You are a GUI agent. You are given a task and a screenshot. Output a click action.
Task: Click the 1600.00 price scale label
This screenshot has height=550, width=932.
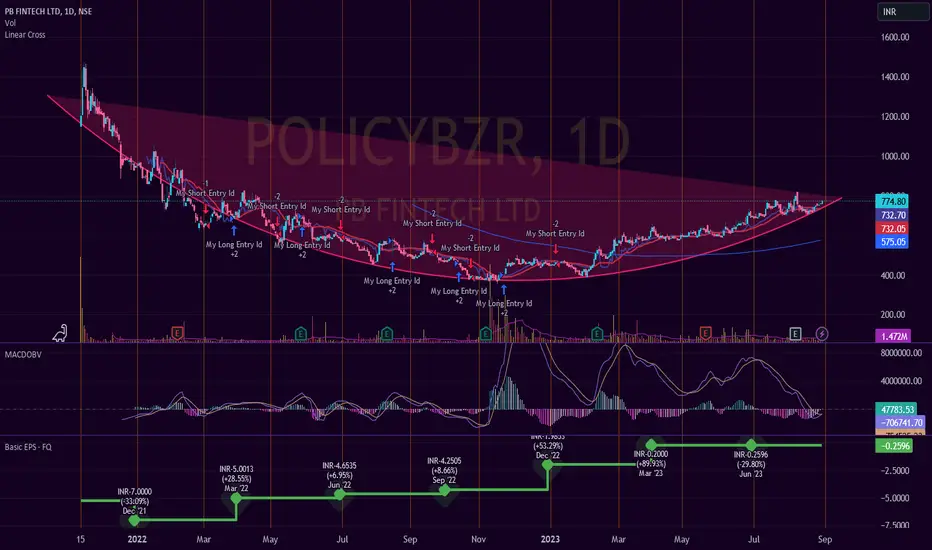click(895, 37)
